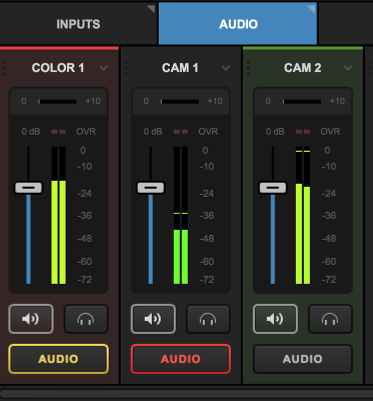
Task: Switch to the INPUTS tab
Action: [x=78, y=24]
